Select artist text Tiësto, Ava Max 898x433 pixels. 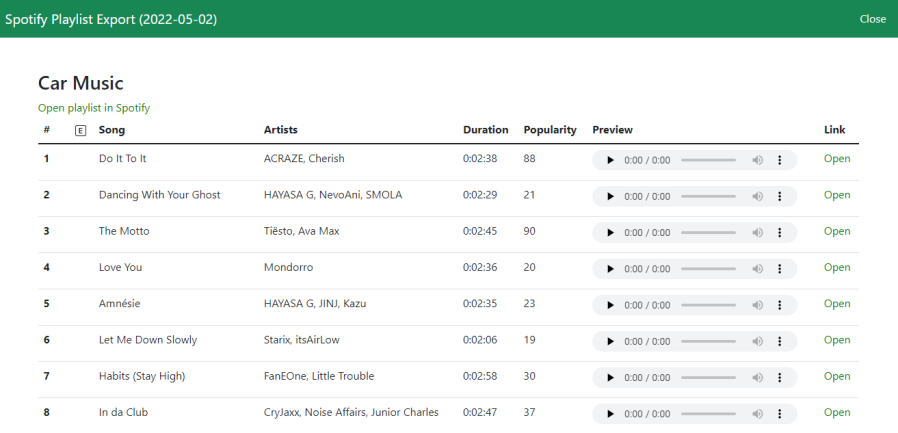click(301, 231)
